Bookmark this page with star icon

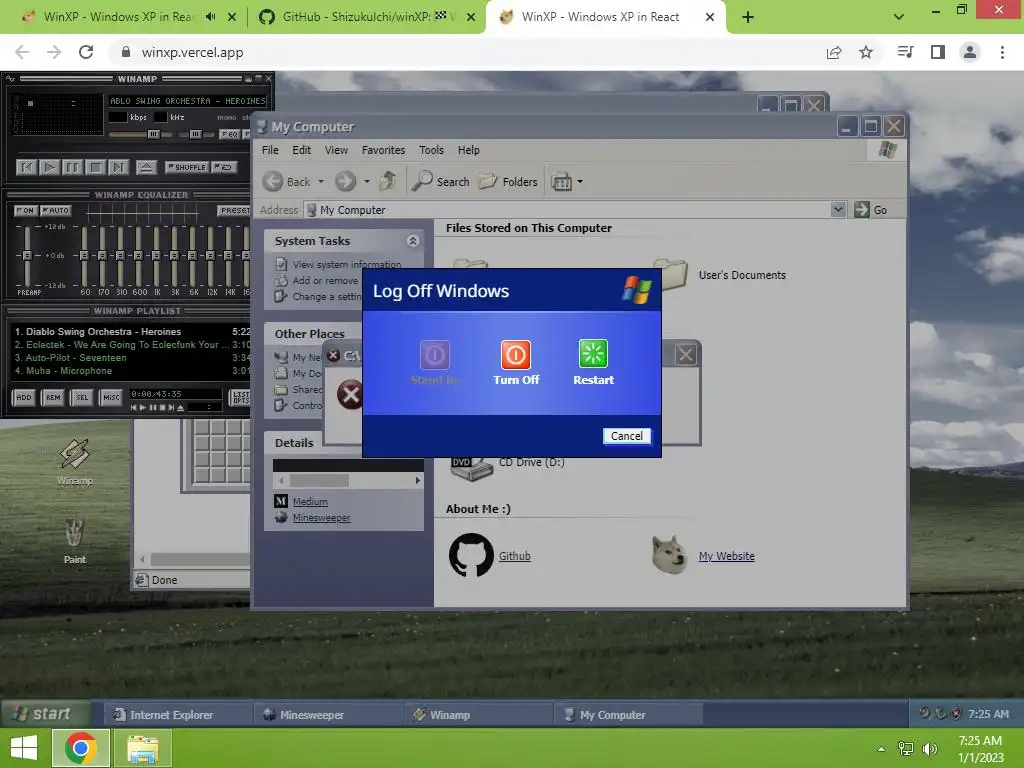(865, 52)
